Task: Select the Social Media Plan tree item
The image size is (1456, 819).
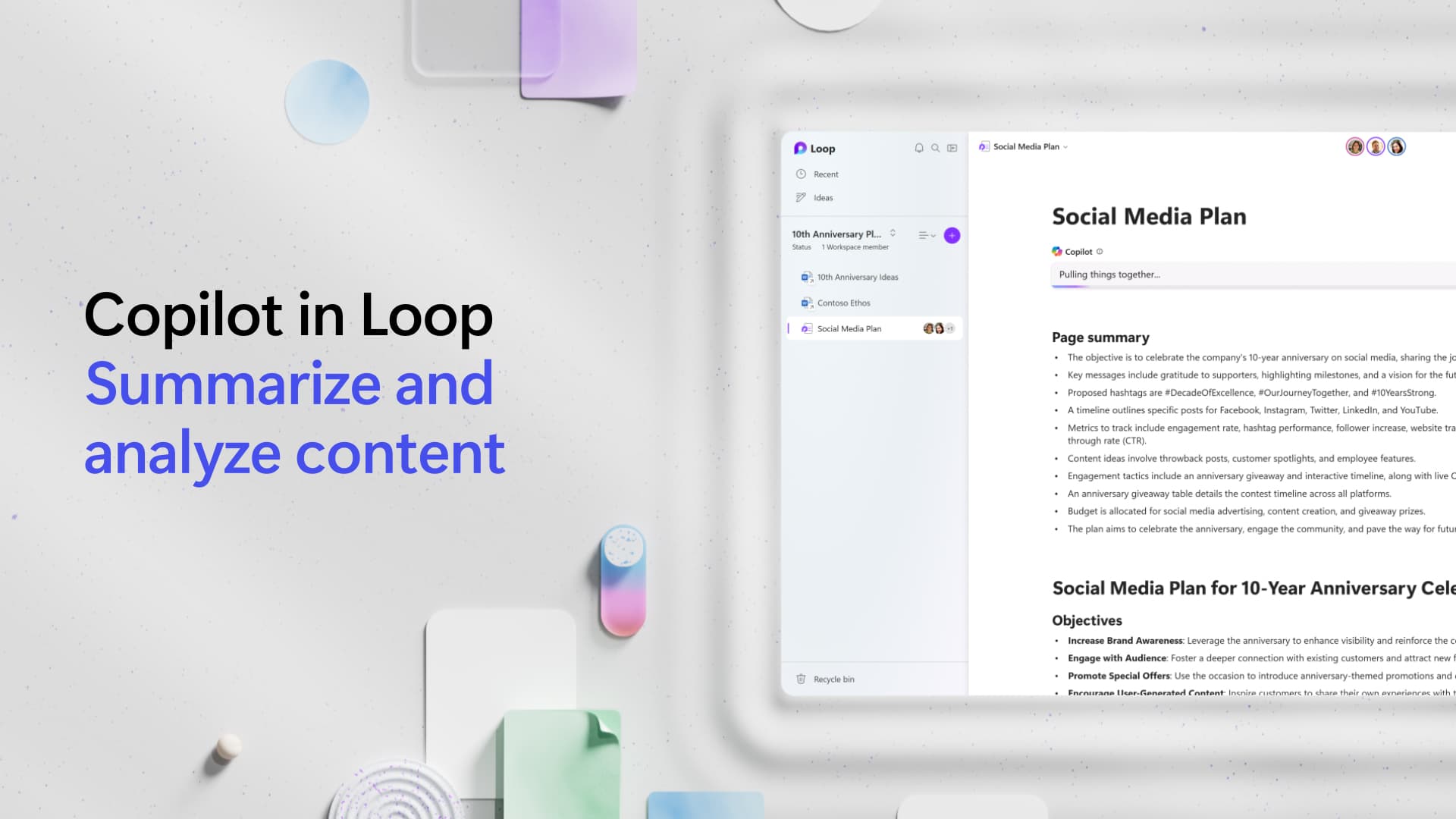Action: (848, 328)
